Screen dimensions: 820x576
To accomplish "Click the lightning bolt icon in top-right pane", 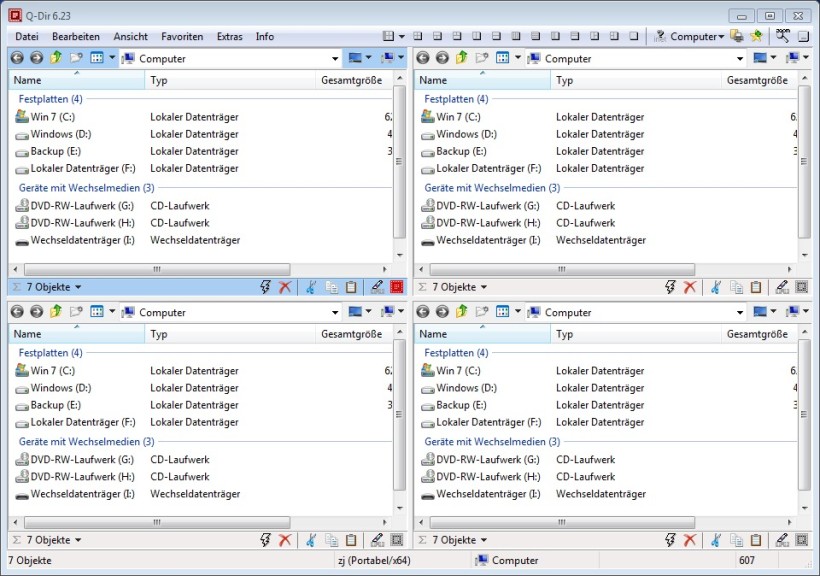I will pyautogui.click(x=670, y=287).
